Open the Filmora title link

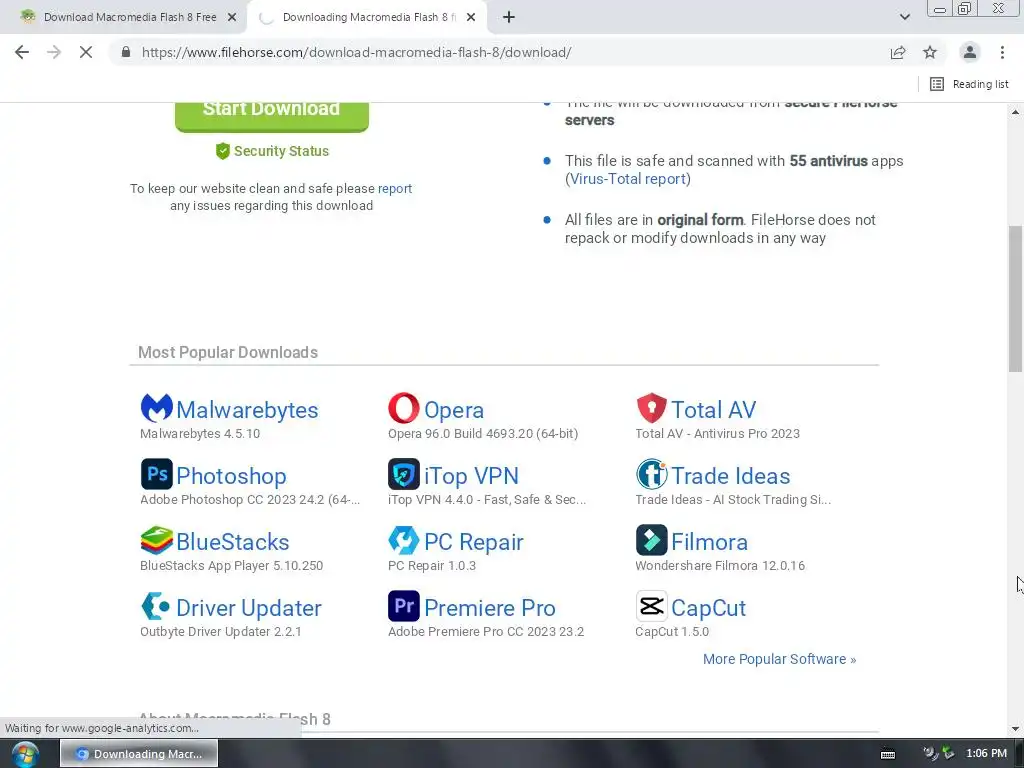click(709, 542)
